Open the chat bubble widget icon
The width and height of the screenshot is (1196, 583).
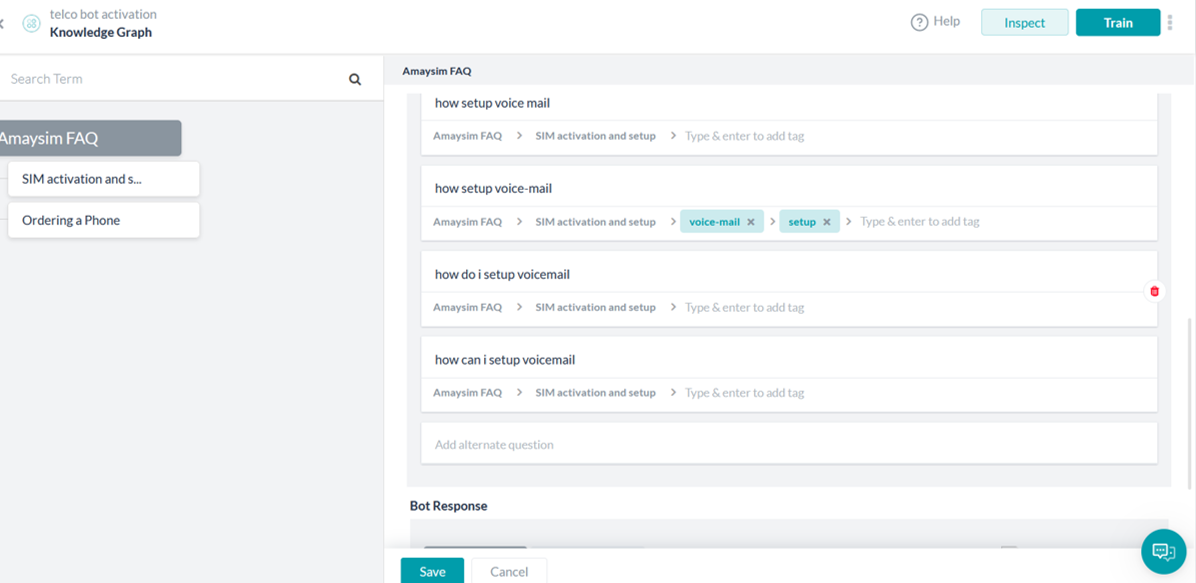(1163, 551)
